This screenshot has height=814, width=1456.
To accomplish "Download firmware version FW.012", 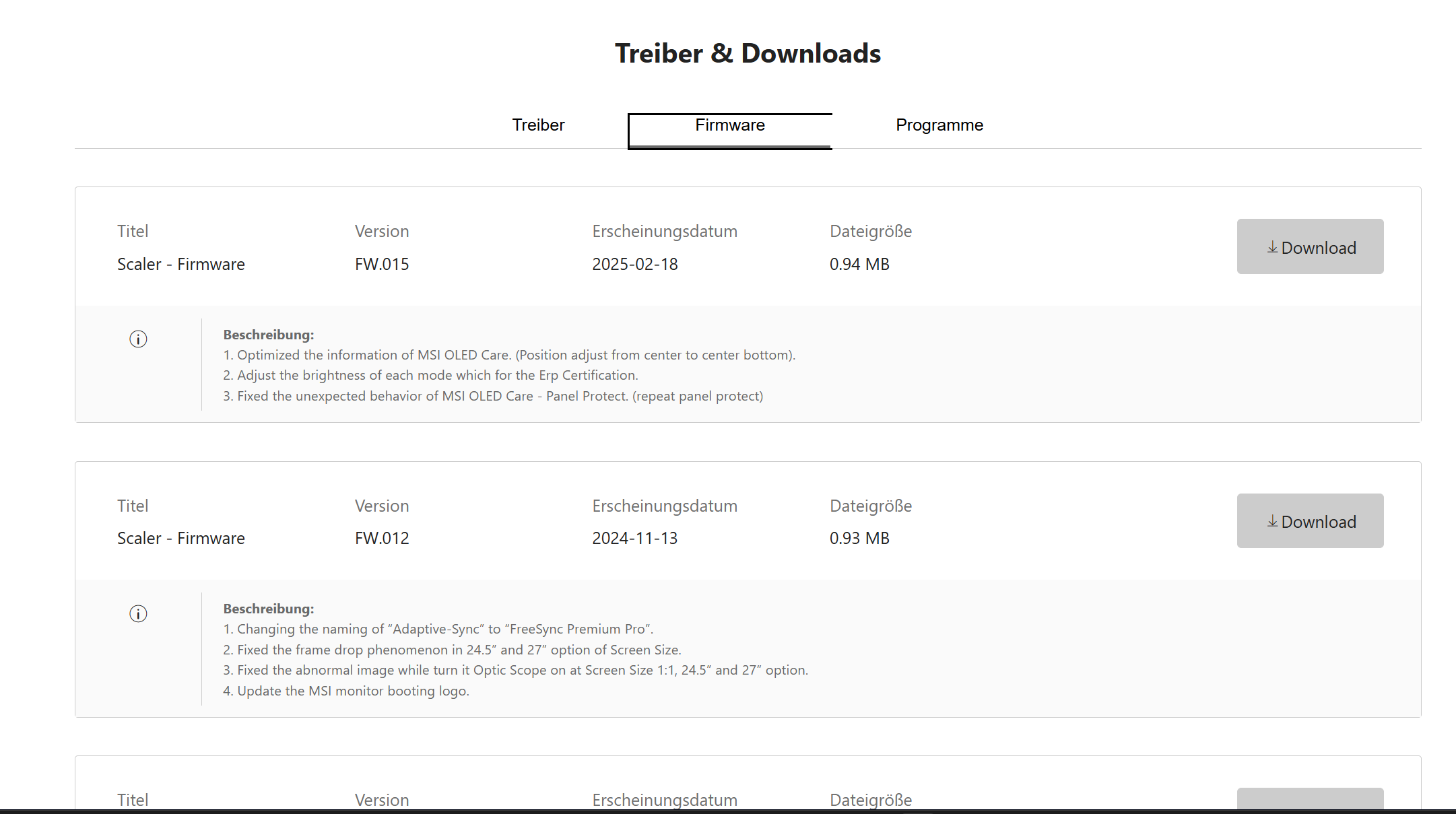I will 1309,521.
